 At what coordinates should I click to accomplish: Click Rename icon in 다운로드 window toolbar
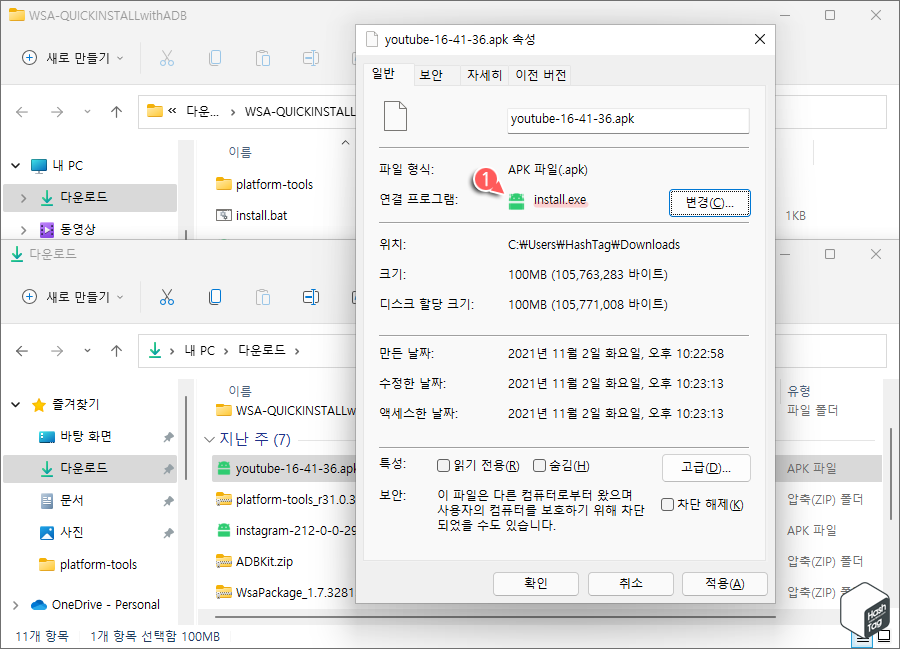pyautogui.click(x=311, y=297)
